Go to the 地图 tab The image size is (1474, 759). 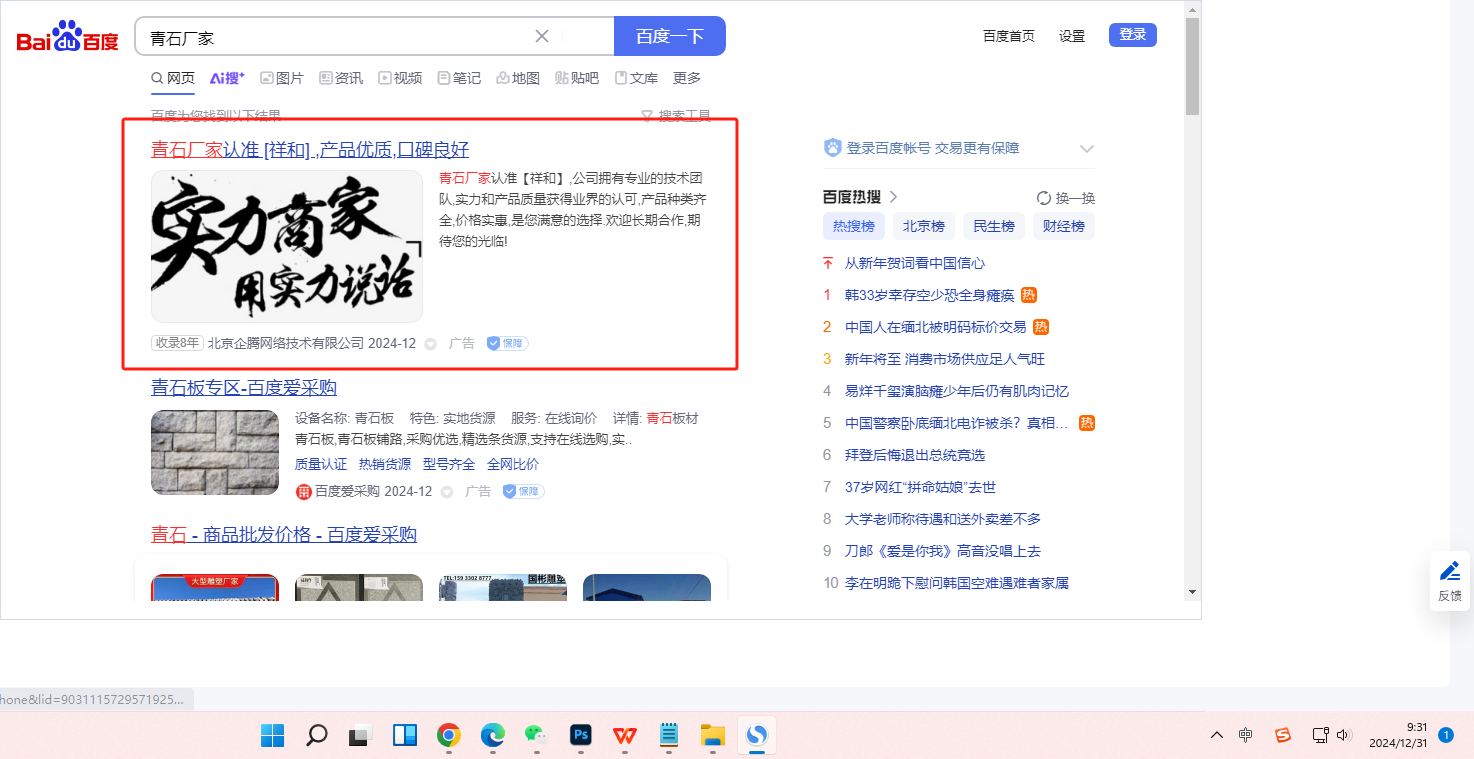point(518,78)
